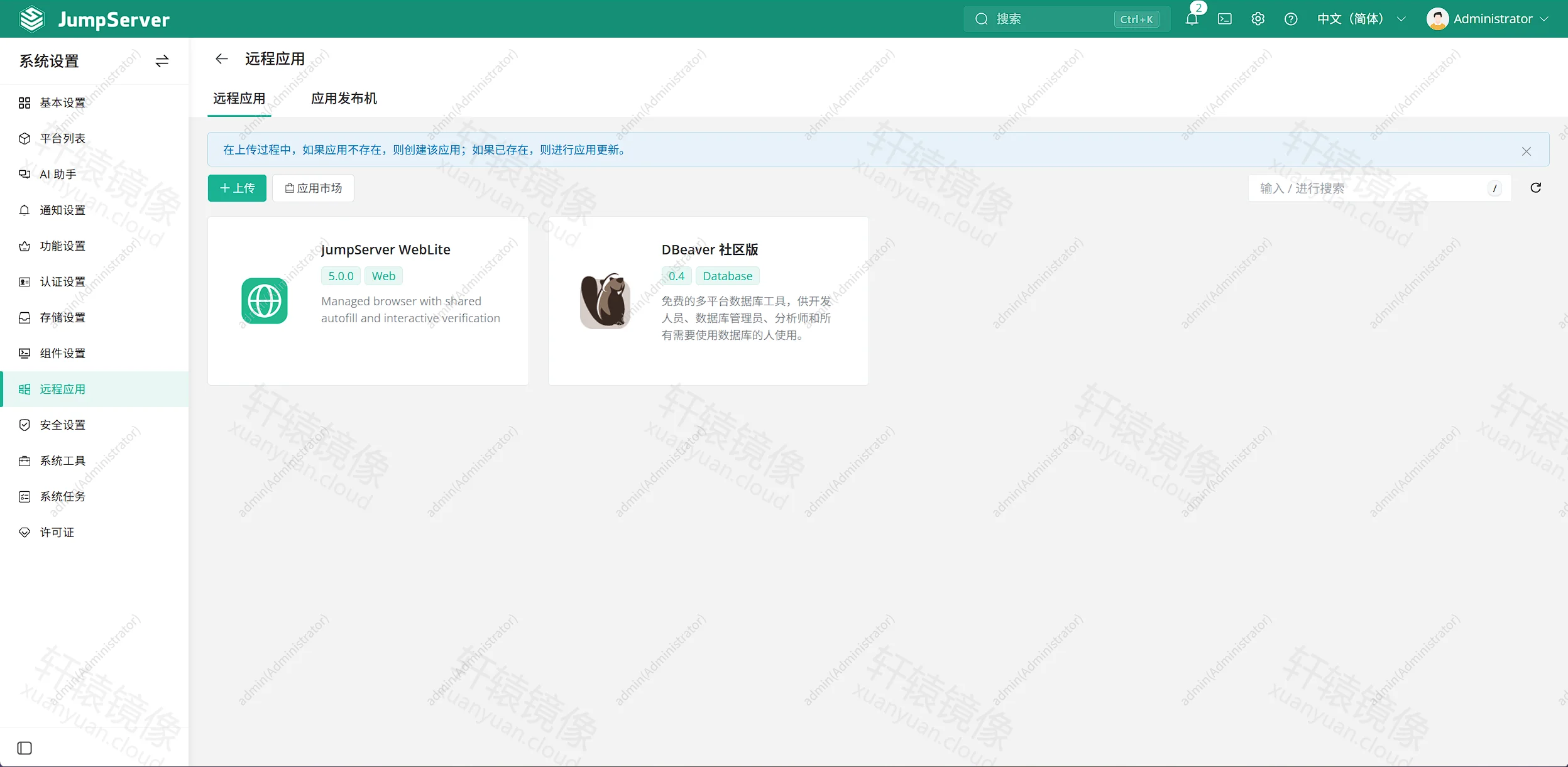Click the 远程应用 page heading

coord(275,58)
